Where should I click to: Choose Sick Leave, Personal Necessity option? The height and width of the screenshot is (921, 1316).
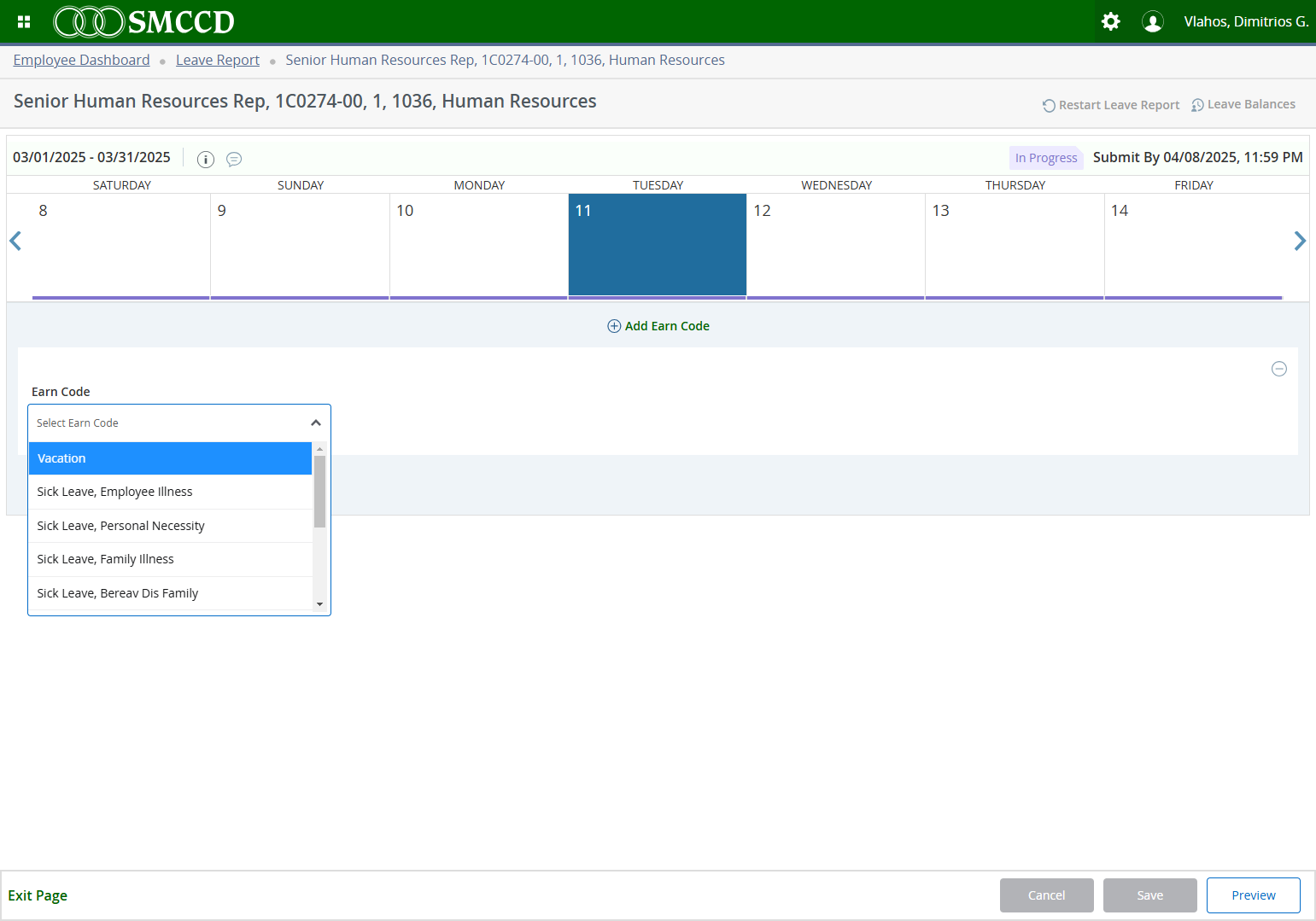tap(170, 526)
